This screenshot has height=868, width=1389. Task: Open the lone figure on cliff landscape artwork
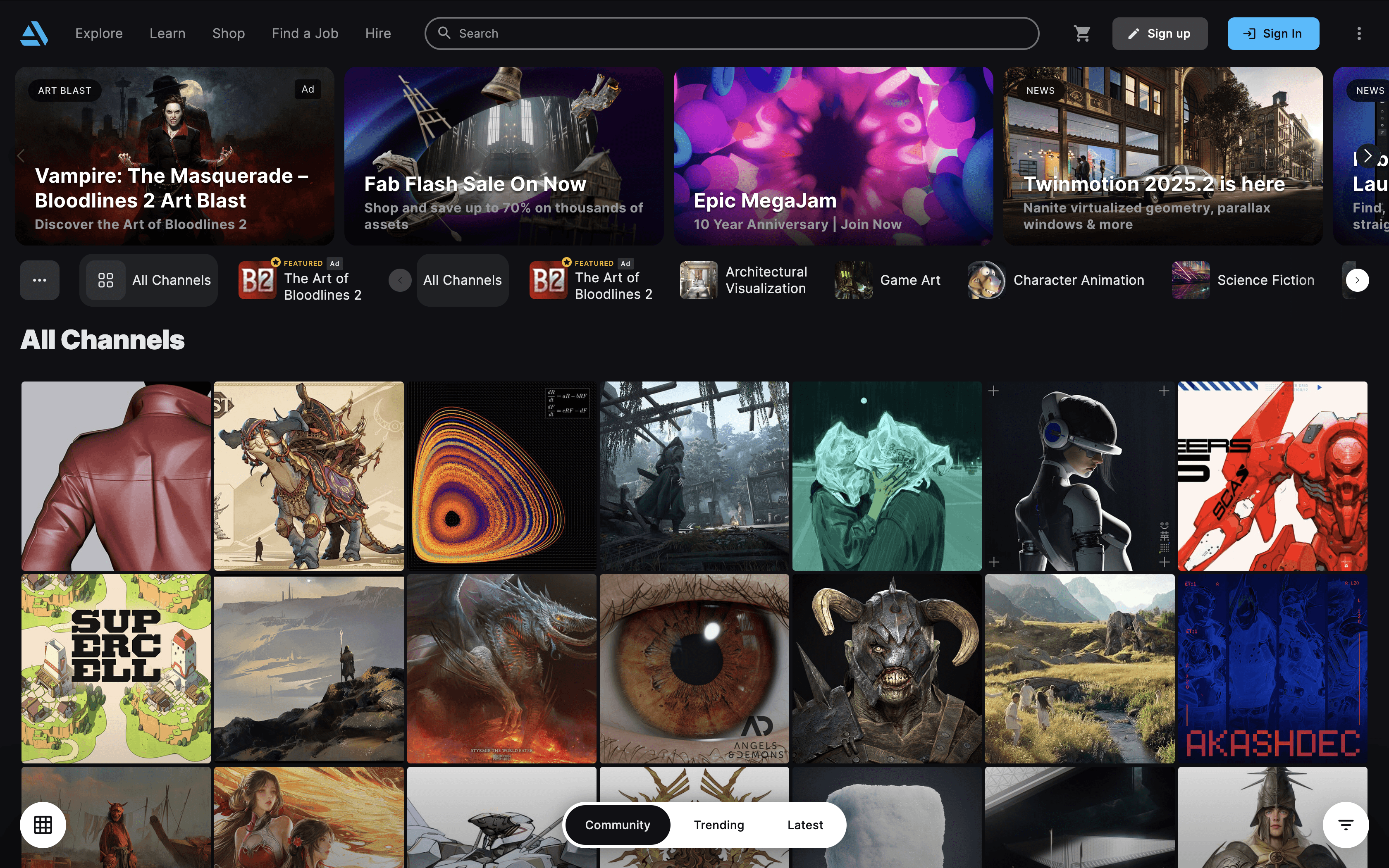click(309, 669)
